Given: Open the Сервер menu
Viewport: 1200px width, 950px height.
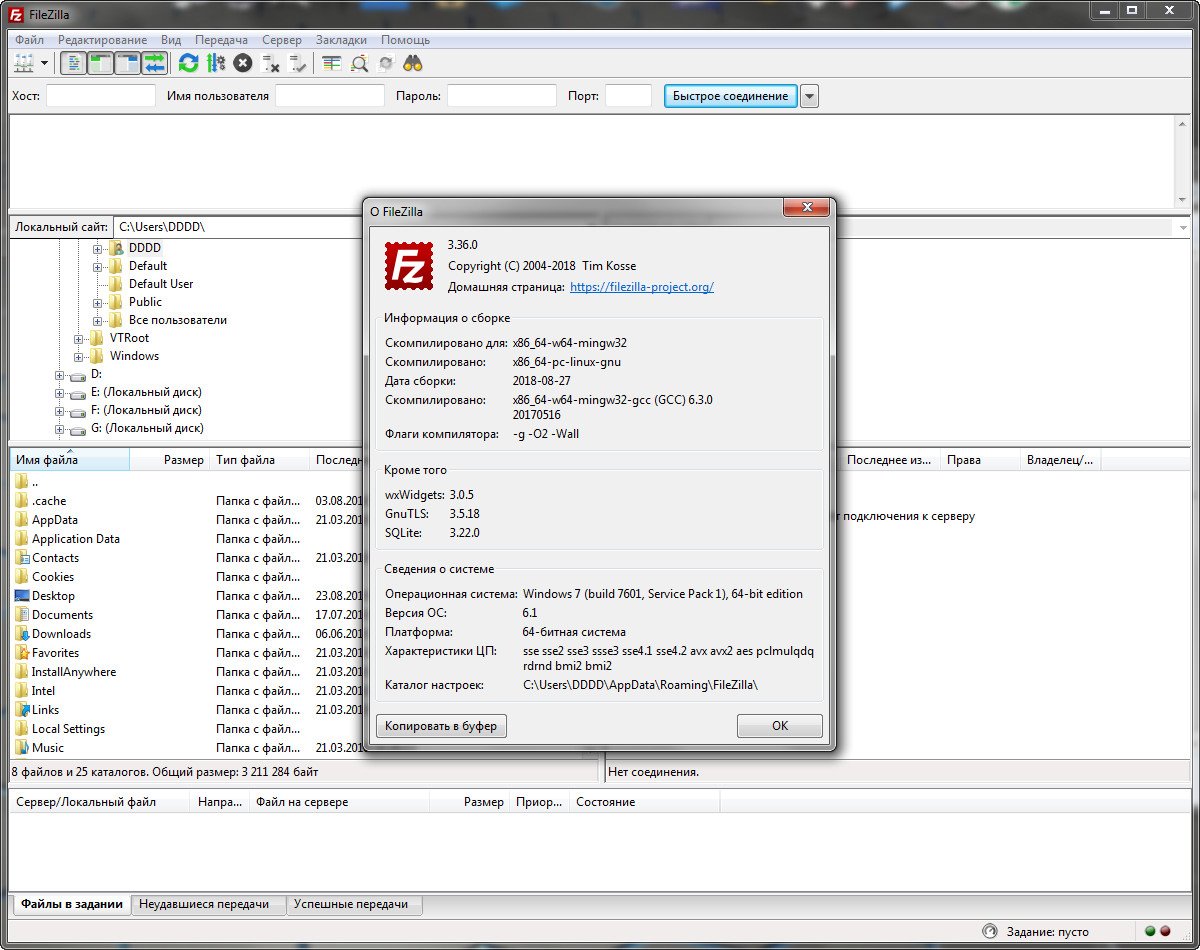Looking at the screenshot, I should [282, 40].
